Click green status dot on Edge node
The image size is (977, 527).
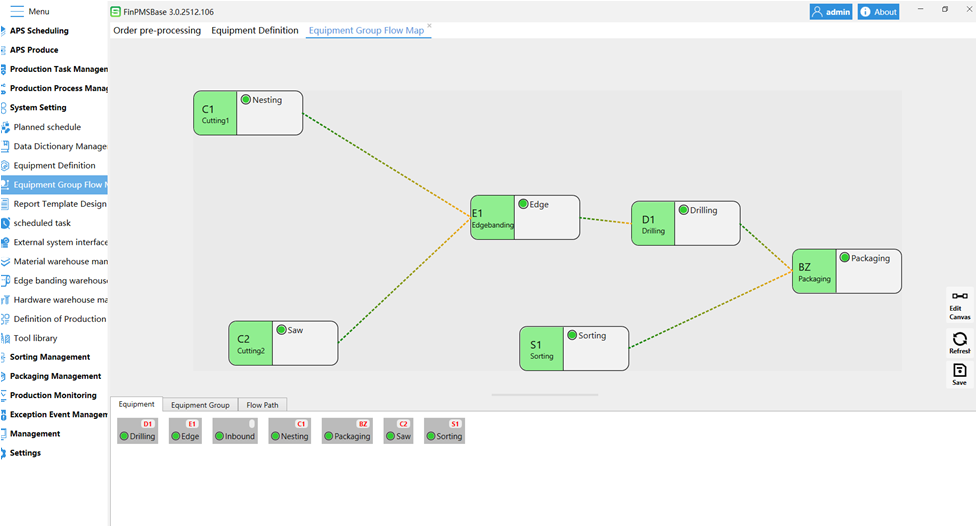[523, 204]
